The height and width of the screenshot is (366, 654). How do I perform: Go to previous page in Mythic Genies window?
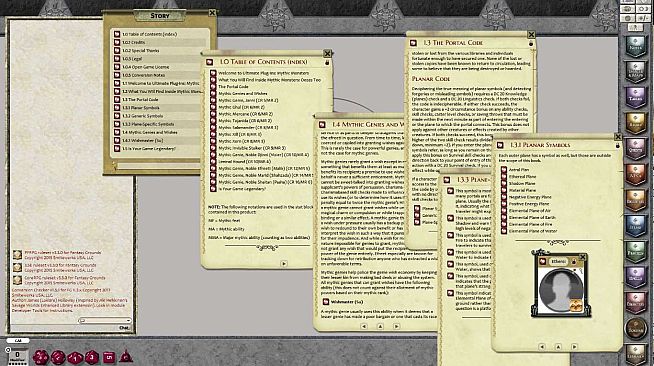click(x=364, y=326)
